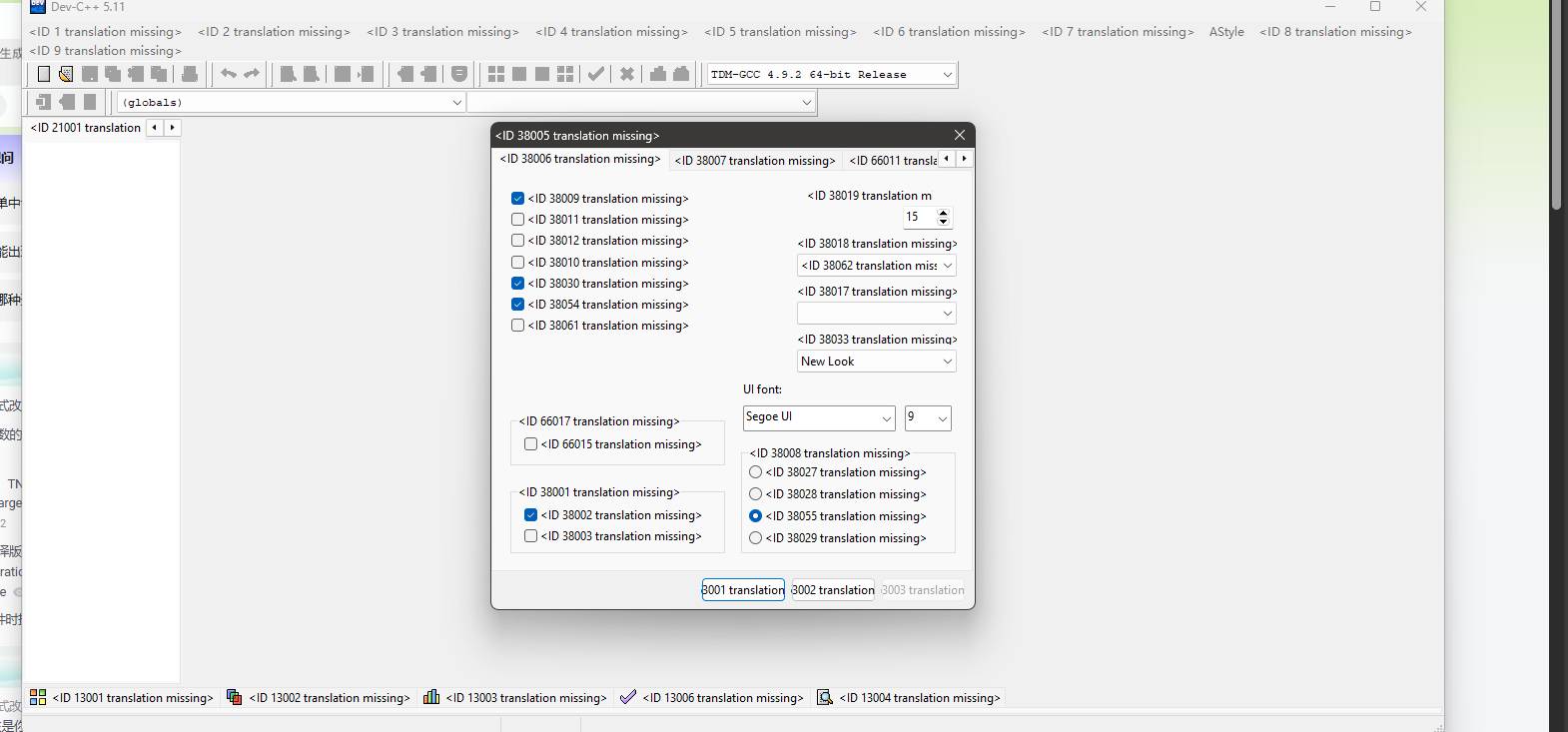Screen dimensions: 1568x732
Task: Click the Find icon in the toolbar
Action: click(x=289, y=74)
